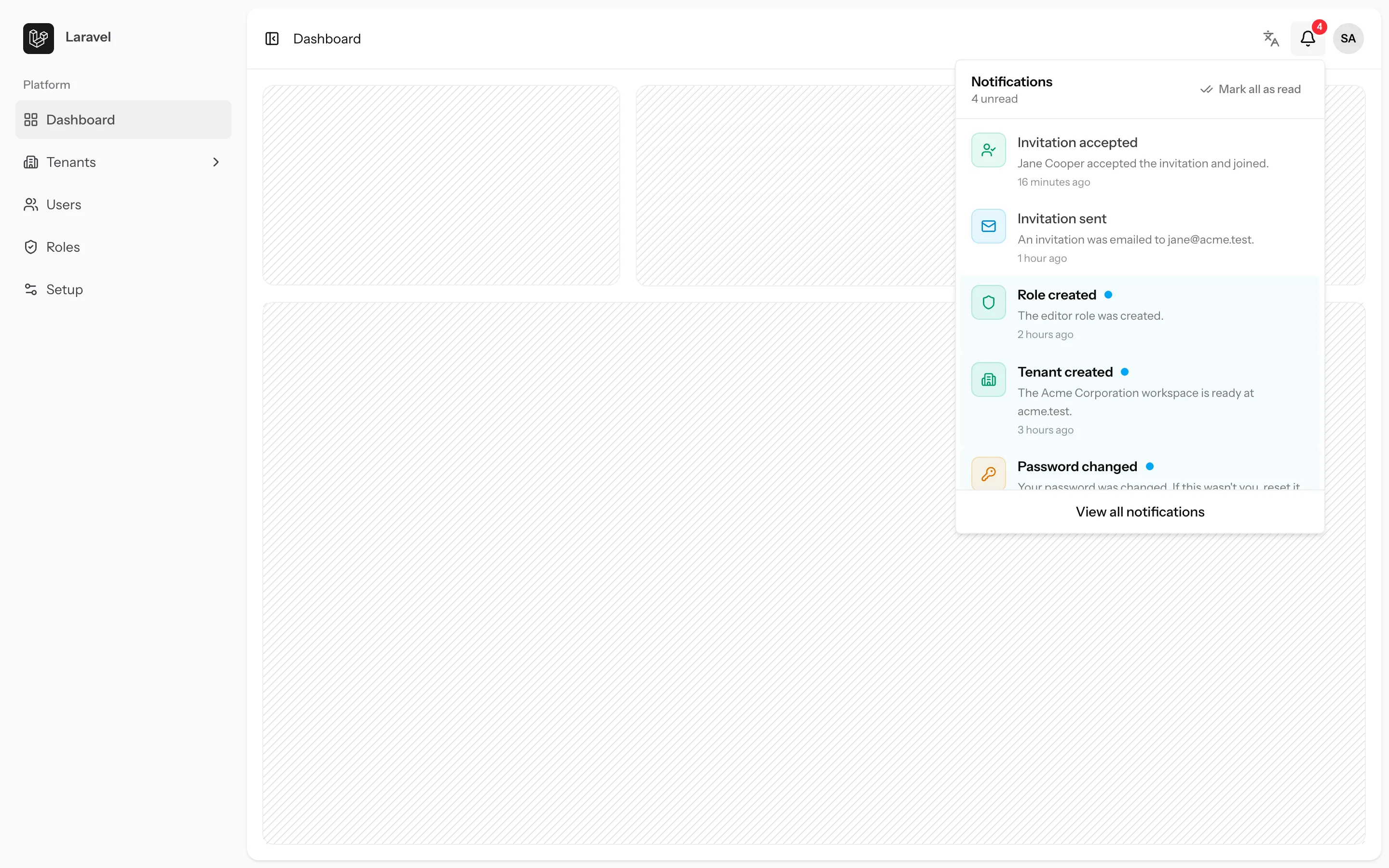The width and height of the screenshot is (1389, 868).
Task: Click the jane@acme.test invitation message
Action: pyautogui.click(x=1136, y=240)
